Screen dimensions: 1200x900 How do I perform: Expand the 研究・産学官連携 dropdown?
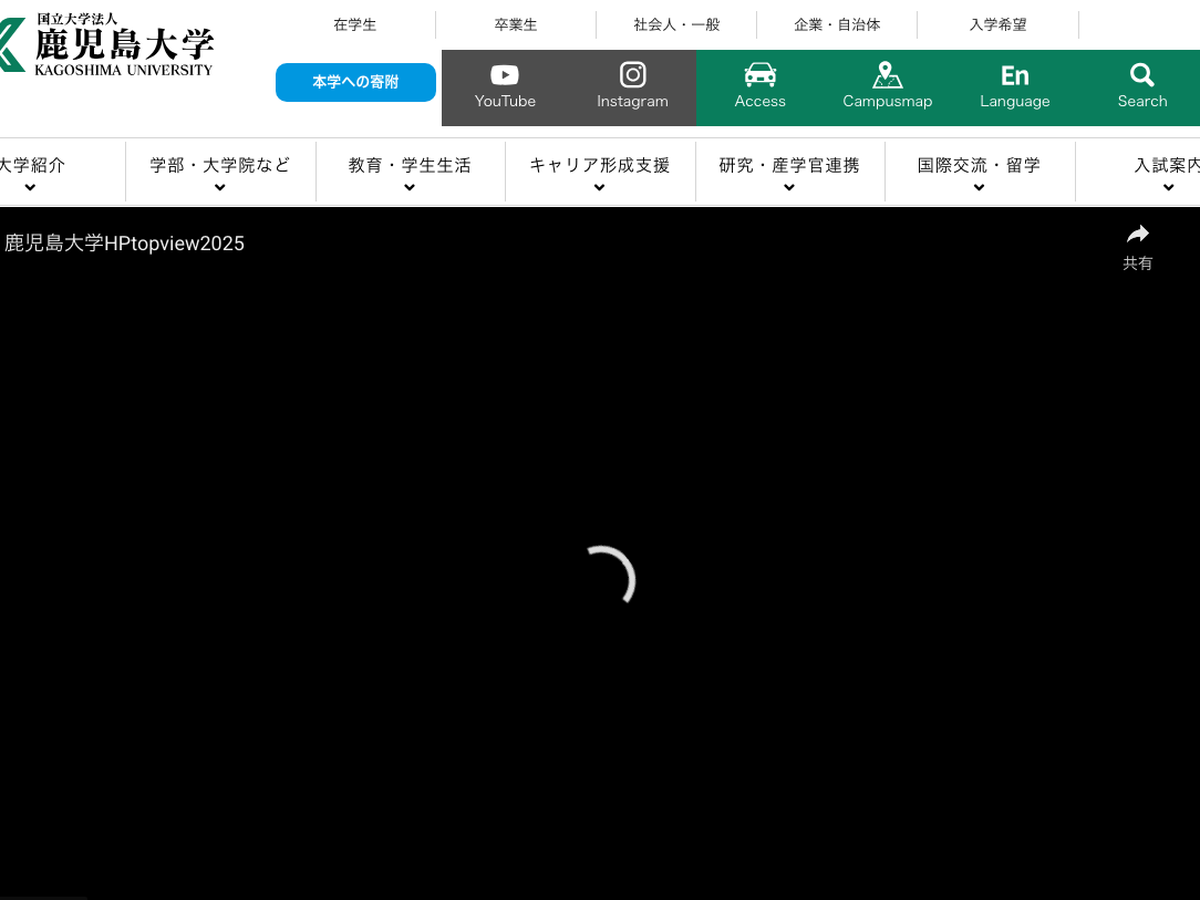pyautogui.click(x=789, y=172)
